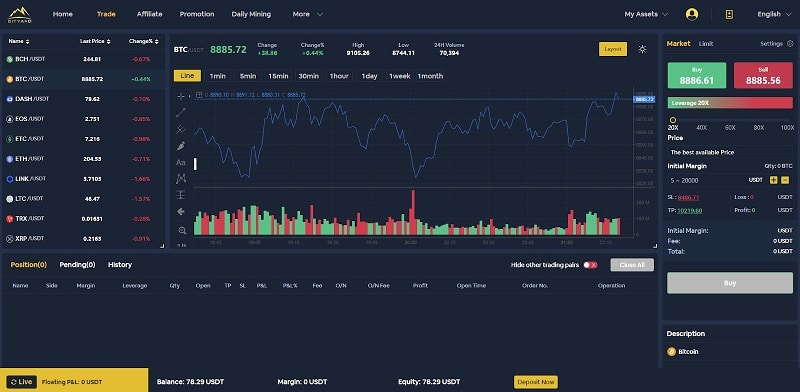The image size is (800, 392).
Task: Expand the My Assets dropdown
Action: [x=646, y=14]
